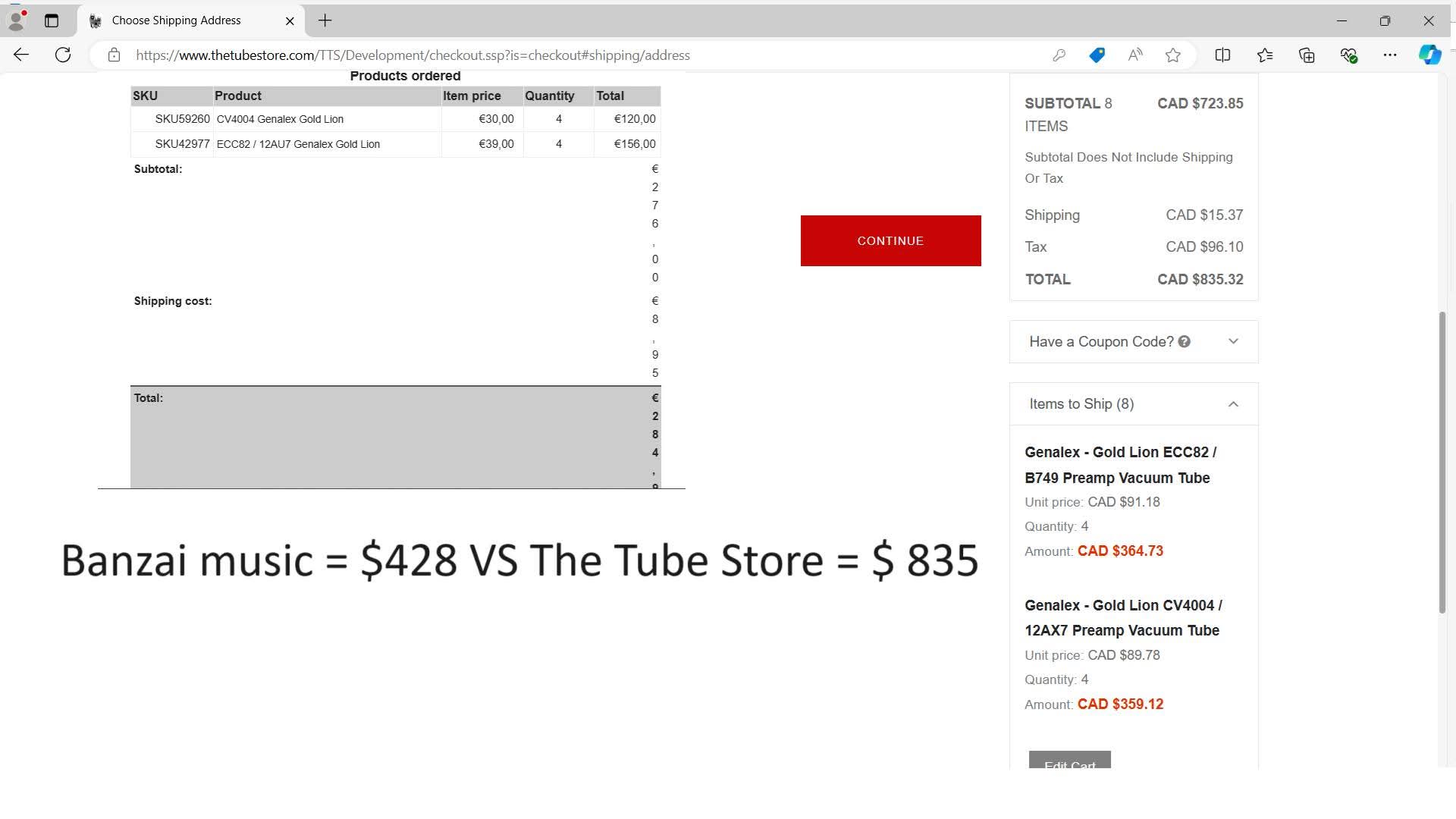This screenshot has height=819, width=1456.
Task: Open Genalex Gold Lion CV4004 / 12AX7 item
Action: coord(1123,618)
